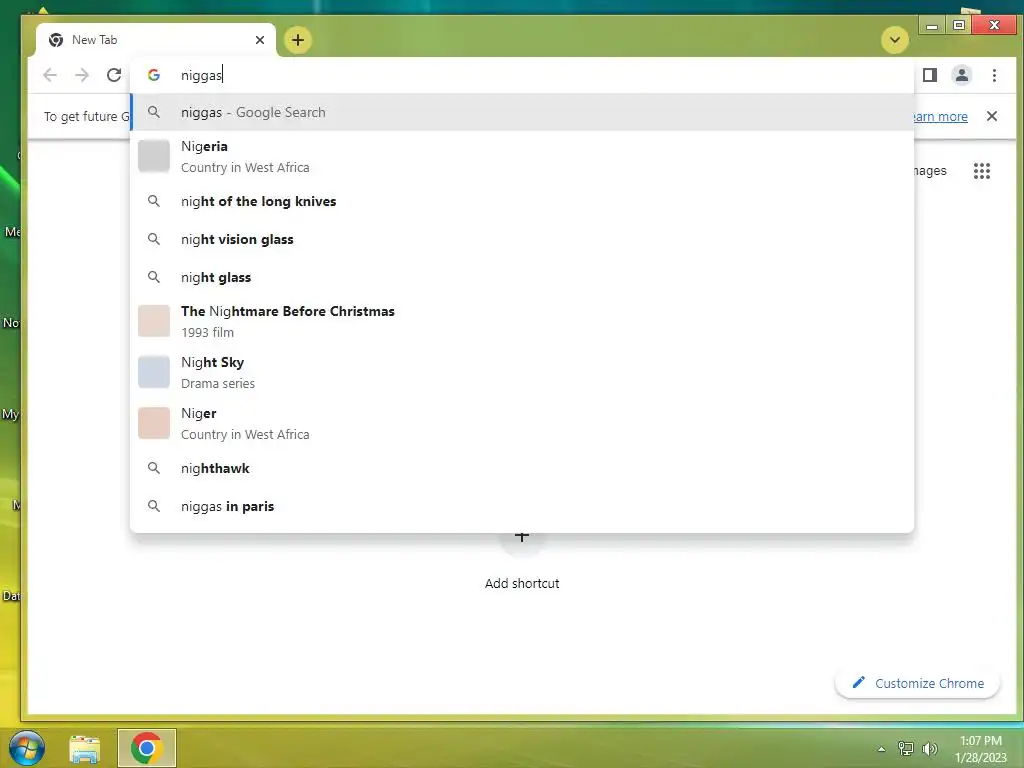Click search icon beside 'night vision glass'
Screen dimensions: 1024x768
153,239
